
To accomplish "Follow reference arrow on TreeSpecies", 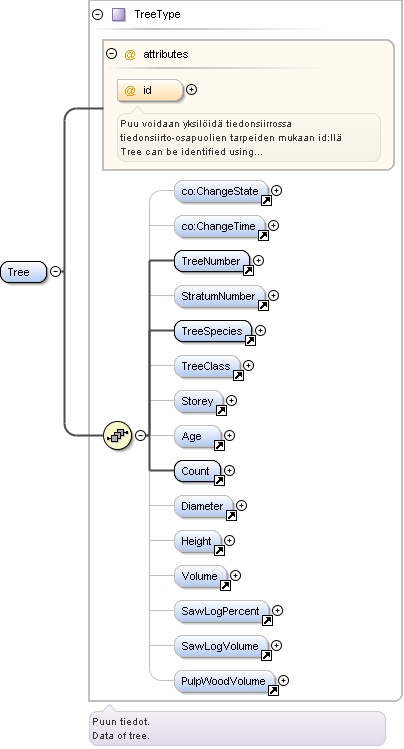I will (x=250, y=341).
